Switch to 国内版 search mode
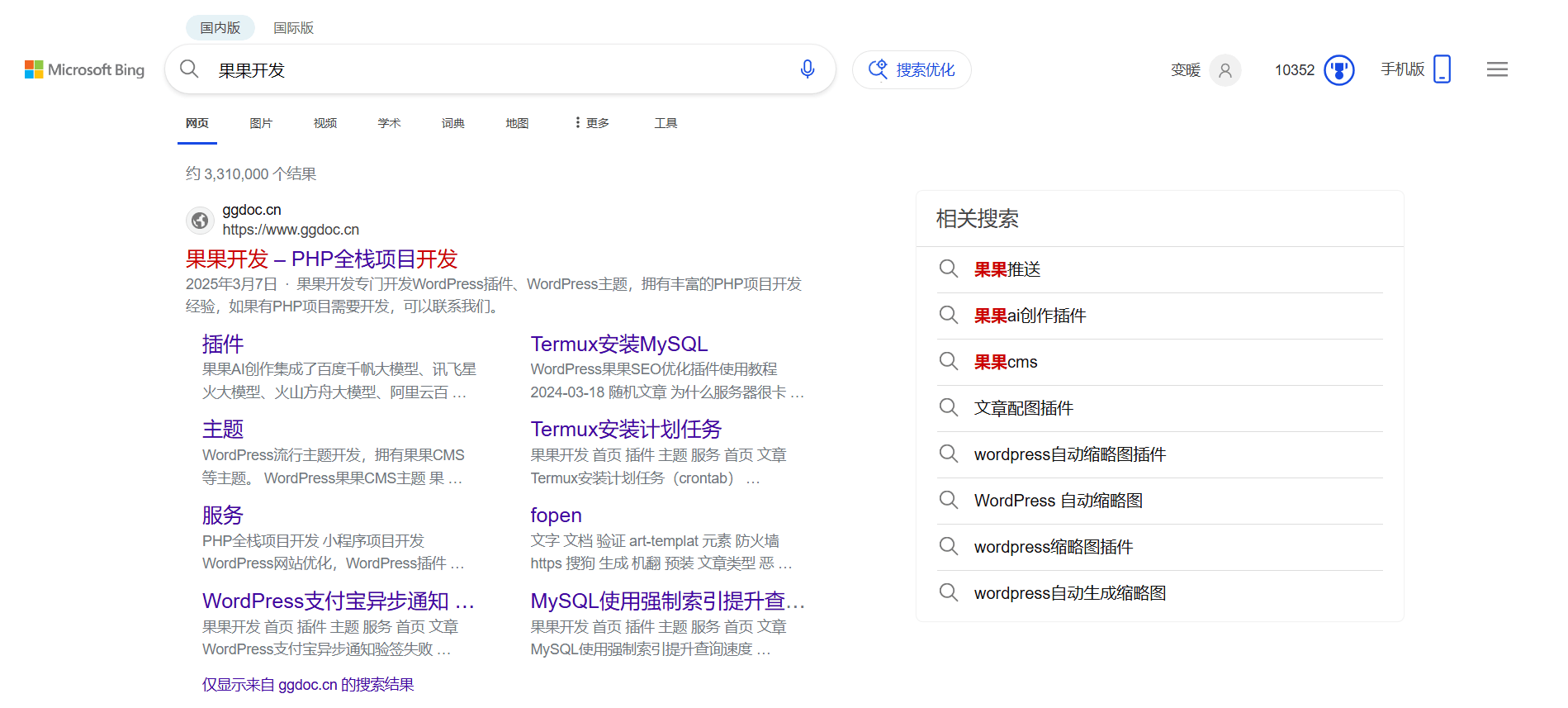1568x708 pixels. [220, 27]
